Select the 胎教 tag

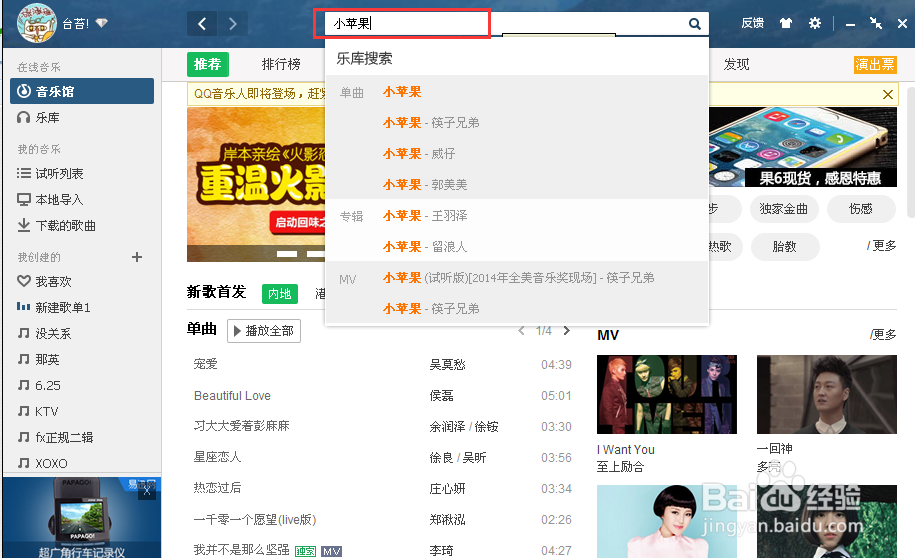click(x=784, y=246)
